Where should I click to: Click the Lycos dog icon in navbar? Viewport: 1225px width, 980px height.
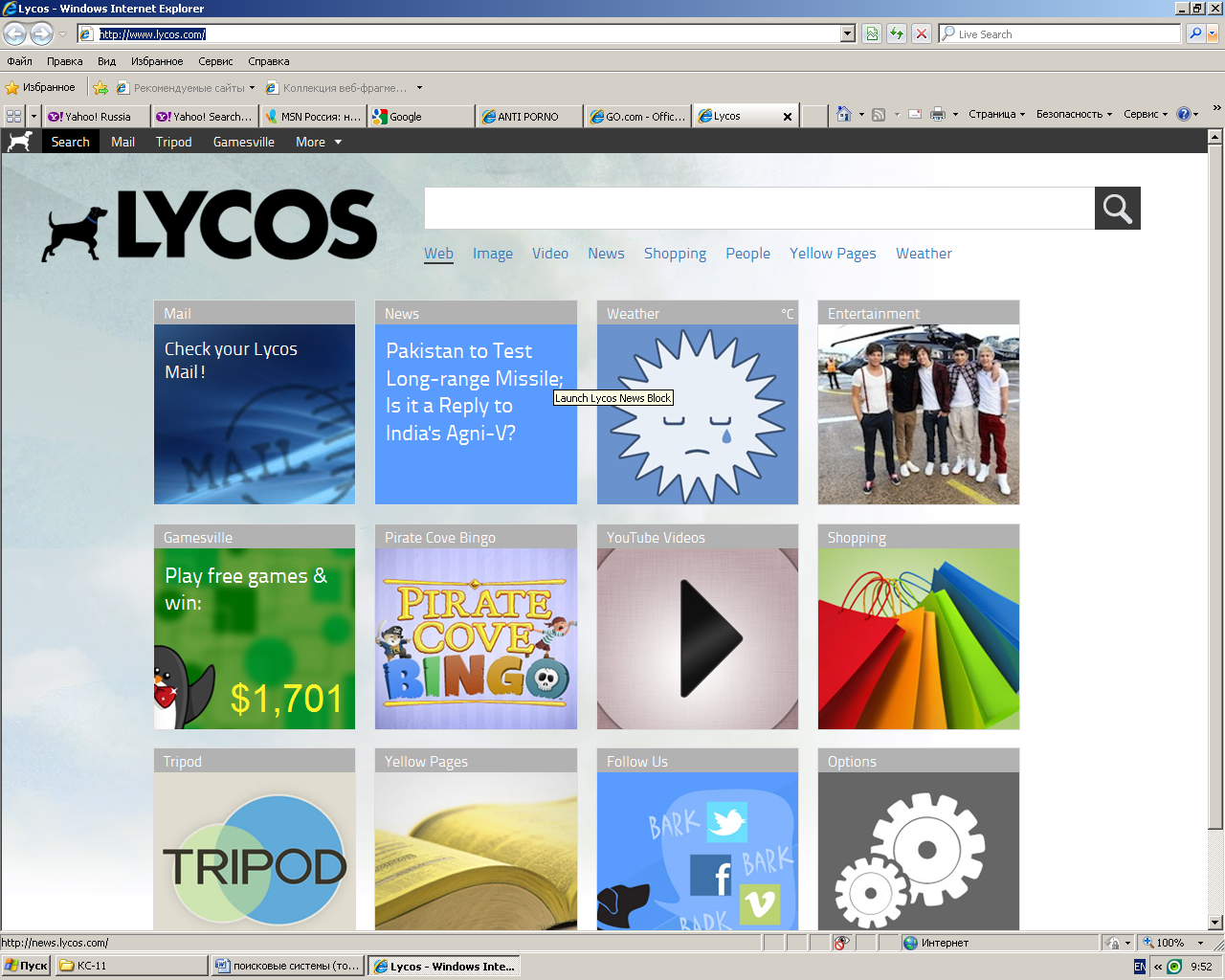coord(19,142)
